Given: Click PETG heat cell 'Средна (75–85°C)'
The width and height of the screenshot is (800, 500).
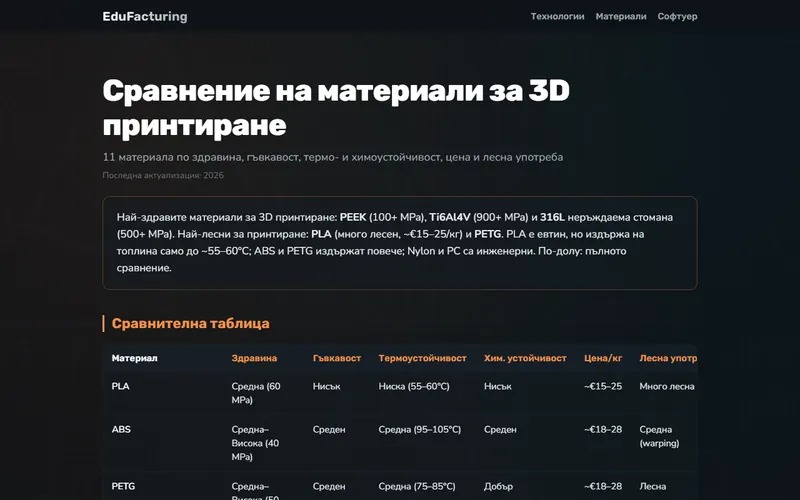Looking at the screenshot, I should point(417,486).
